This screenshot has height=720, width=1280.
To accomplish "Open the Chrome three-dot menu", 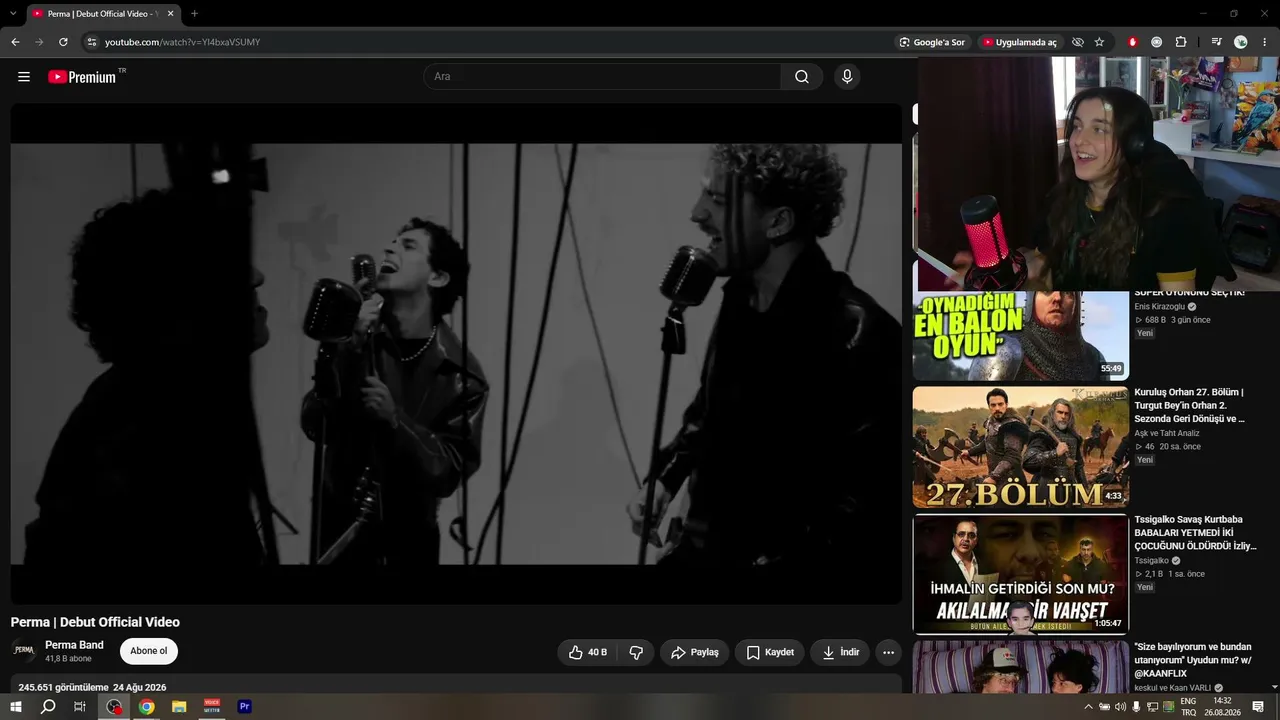I will click(x=1265, y=42).
